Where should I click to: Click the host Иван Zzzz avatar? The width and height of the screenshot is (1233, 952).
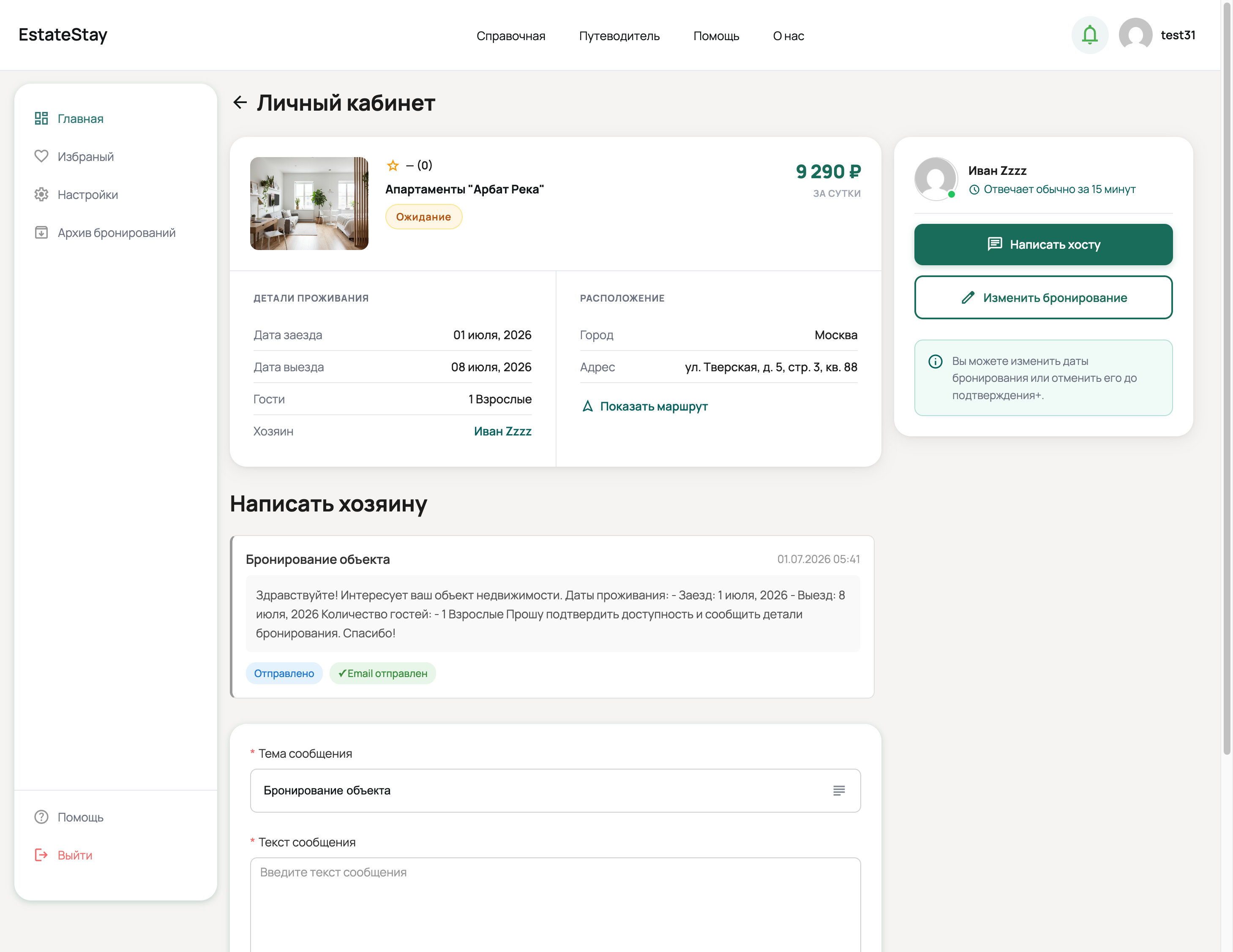pos(936,179)
